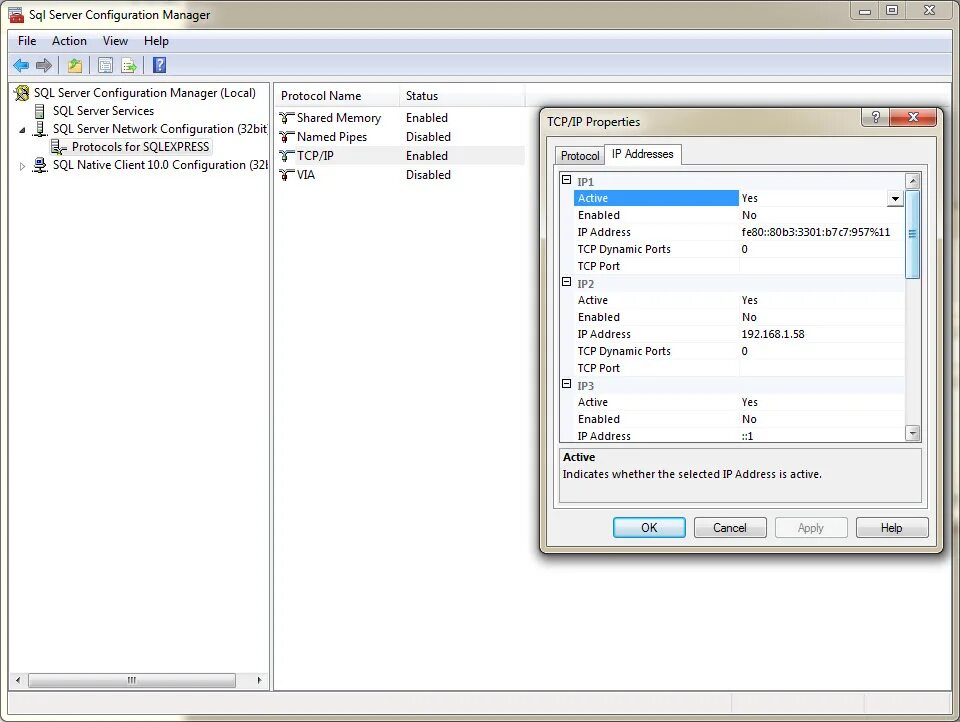Click the tree pane scroll right arrow
Image resolution: width=960 pixels, height=722 pixels.
click(x=260, y=680)
